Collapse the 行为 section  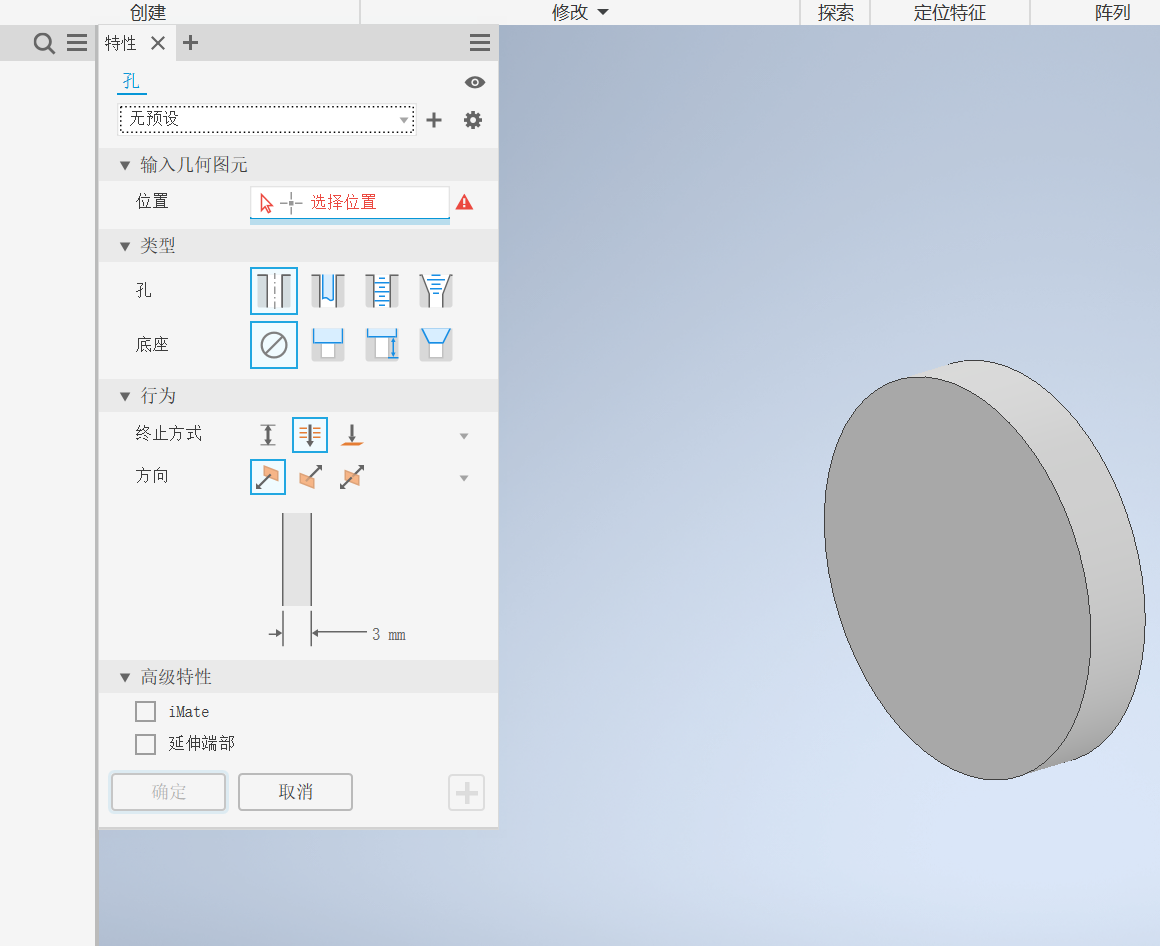[125, 396]
